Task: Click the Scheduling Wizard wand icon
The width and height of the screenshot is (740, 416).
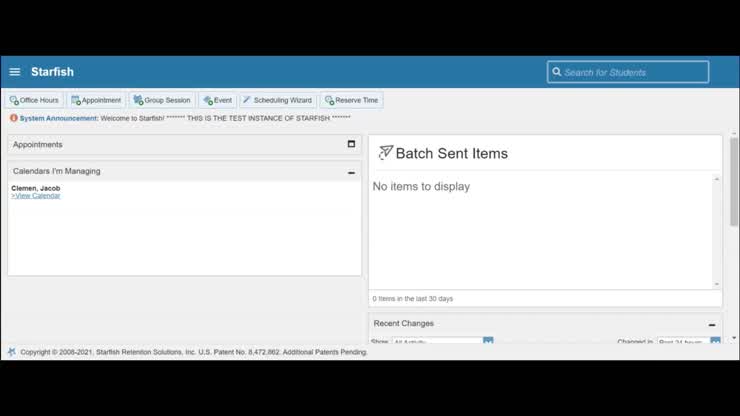Action: [247, 100]
